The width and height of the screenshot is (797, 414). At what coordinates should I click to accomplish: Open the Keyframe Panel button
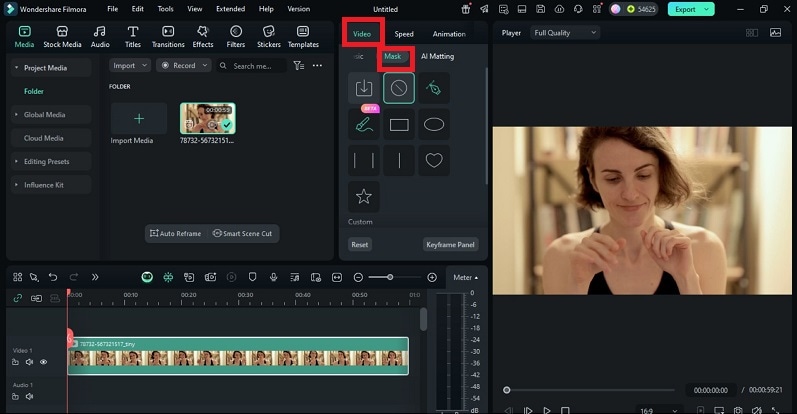(450, 245)
